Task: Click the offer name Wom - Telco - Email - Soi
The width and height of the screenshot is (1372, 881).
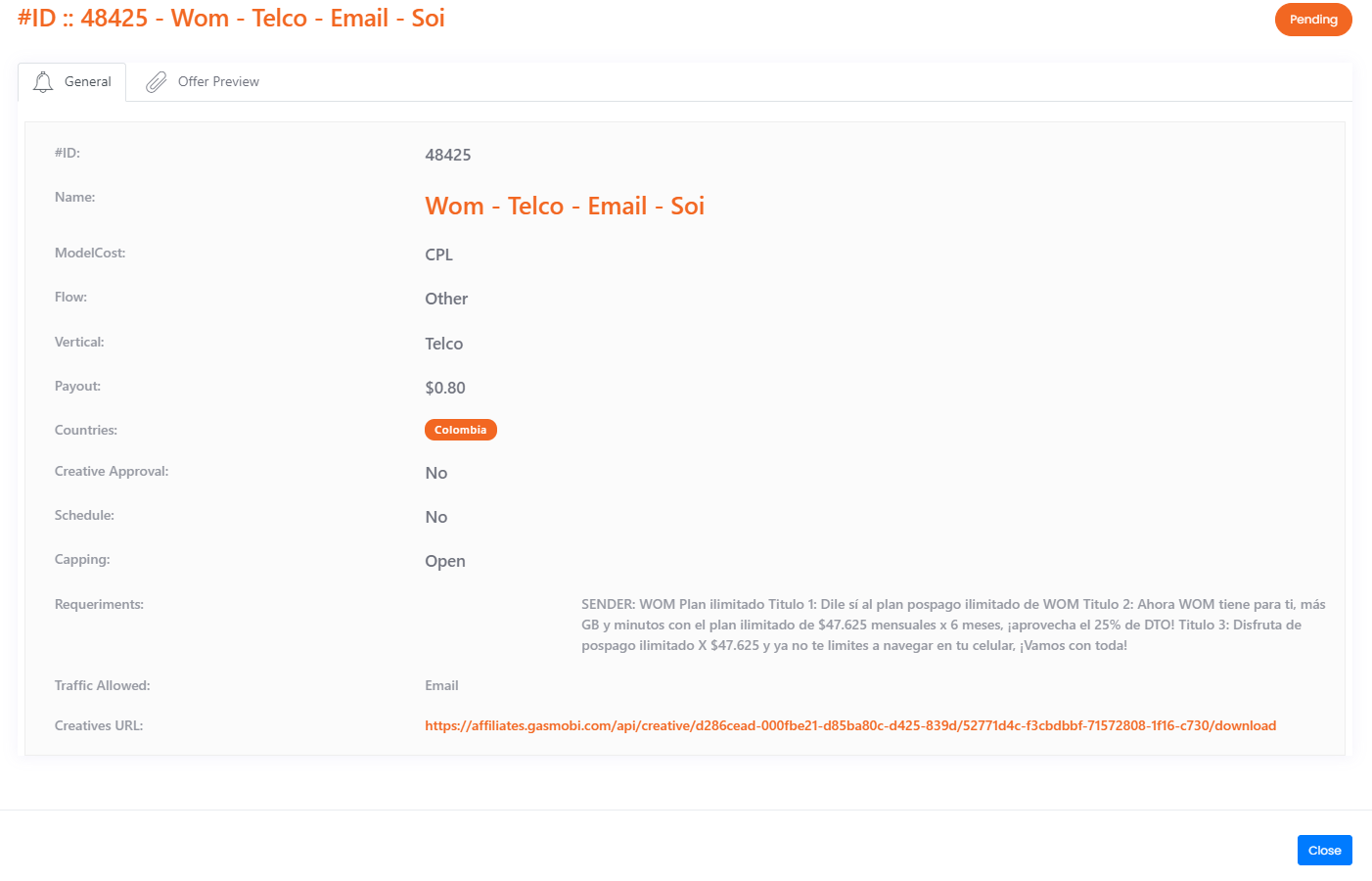Action: click(565, 206)
